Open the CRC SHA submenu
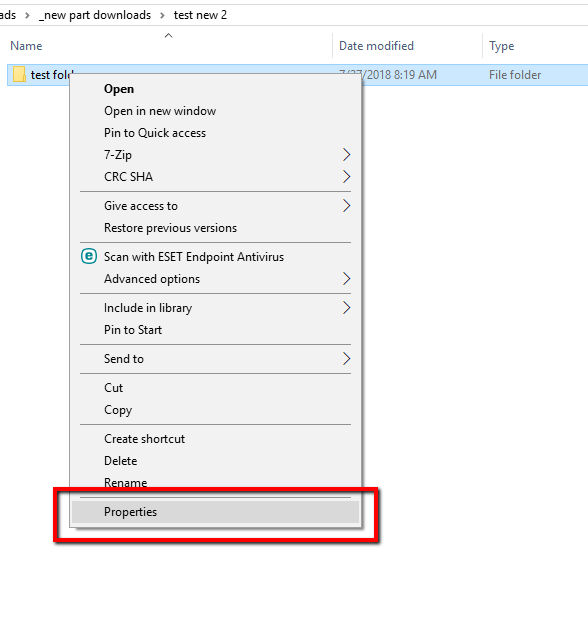 click(216, 177)
